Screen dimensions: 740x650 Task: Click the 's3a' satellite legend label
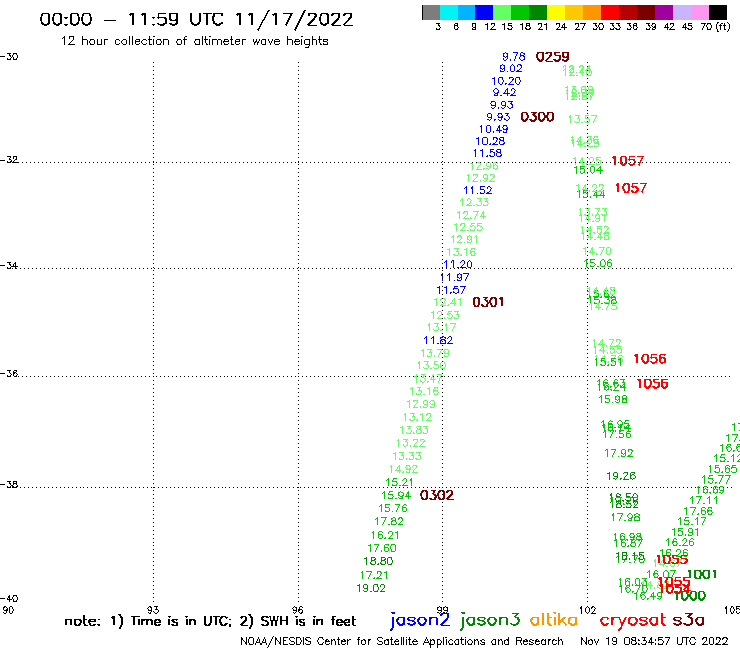pyautogui.click(x=689, y=620)
